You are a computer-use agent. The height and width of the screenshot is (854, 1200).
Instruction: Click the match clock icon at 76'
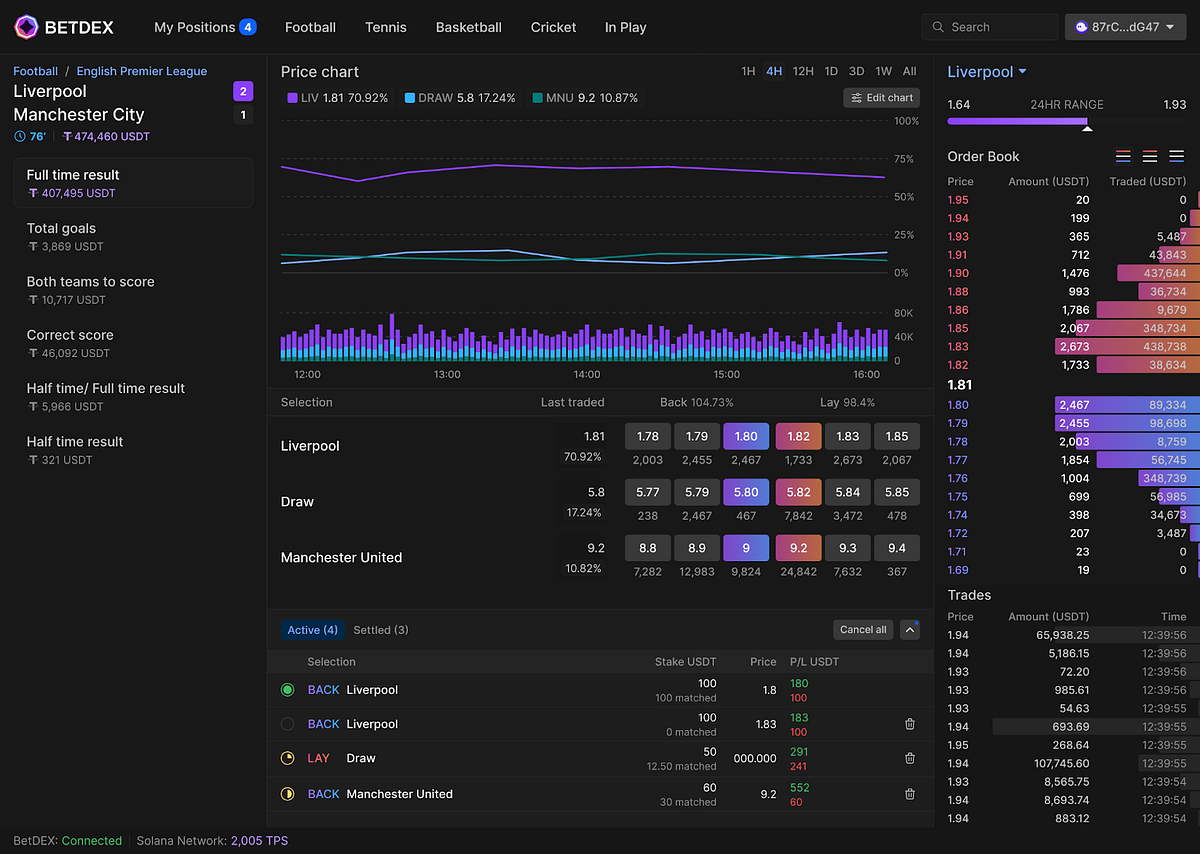pyautogui.click(x=20, y=136)
